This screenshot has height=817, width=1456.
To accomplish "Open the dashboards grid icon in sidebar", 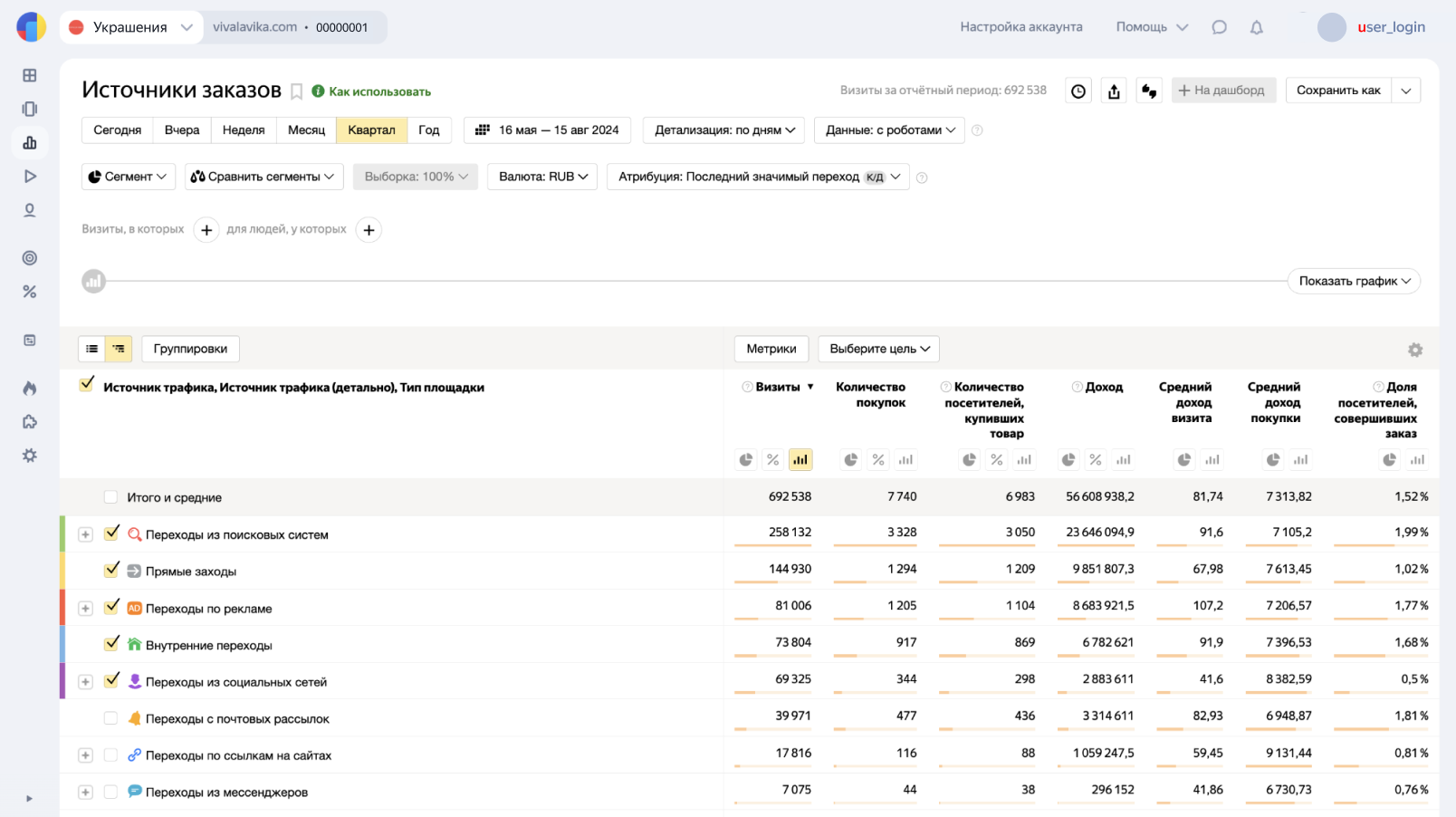I will 30,75.
